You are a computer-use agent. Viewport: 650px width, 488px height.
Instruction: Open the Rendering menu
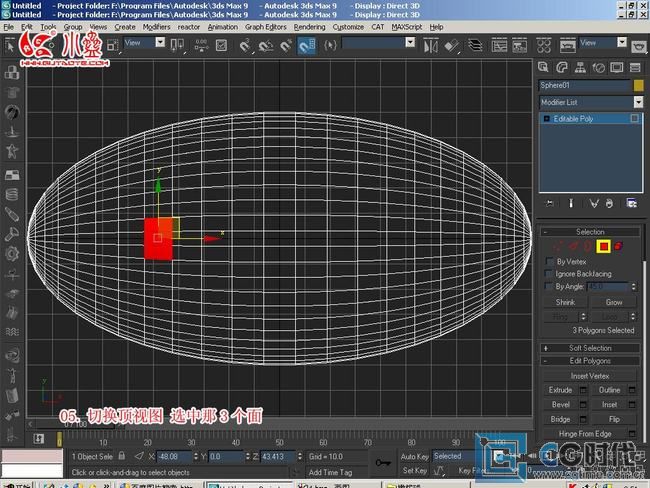click(x=309, y=27)
